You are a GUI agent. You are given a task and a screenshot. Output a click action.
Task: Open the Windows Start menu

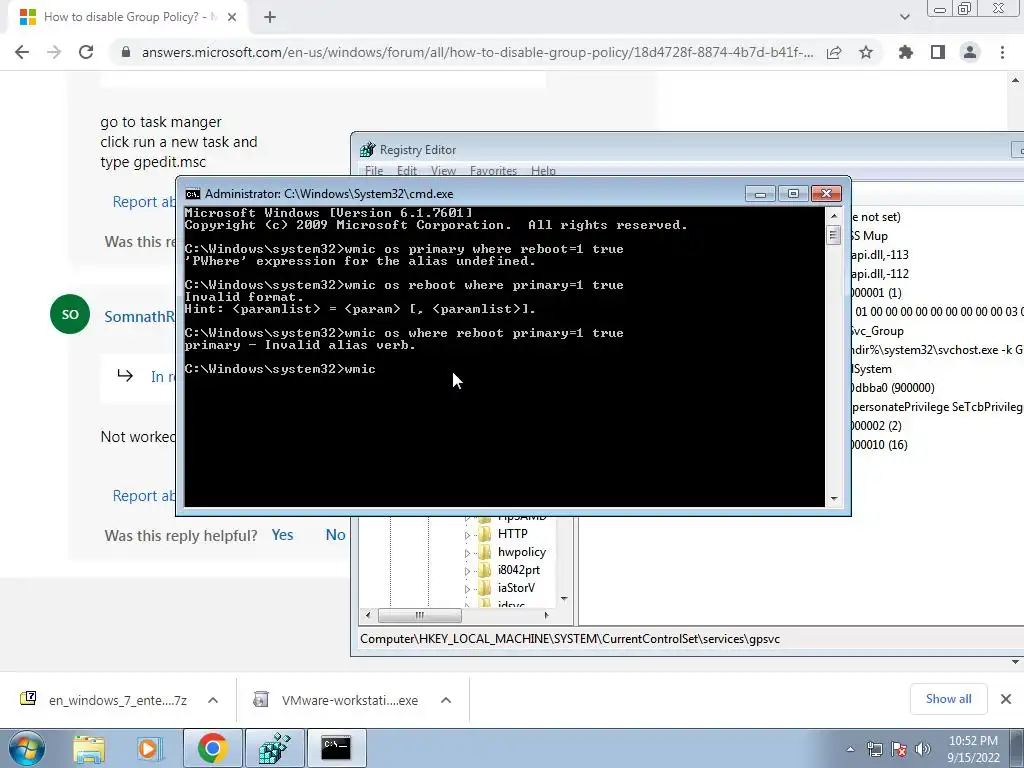click(x=26, y=748)
